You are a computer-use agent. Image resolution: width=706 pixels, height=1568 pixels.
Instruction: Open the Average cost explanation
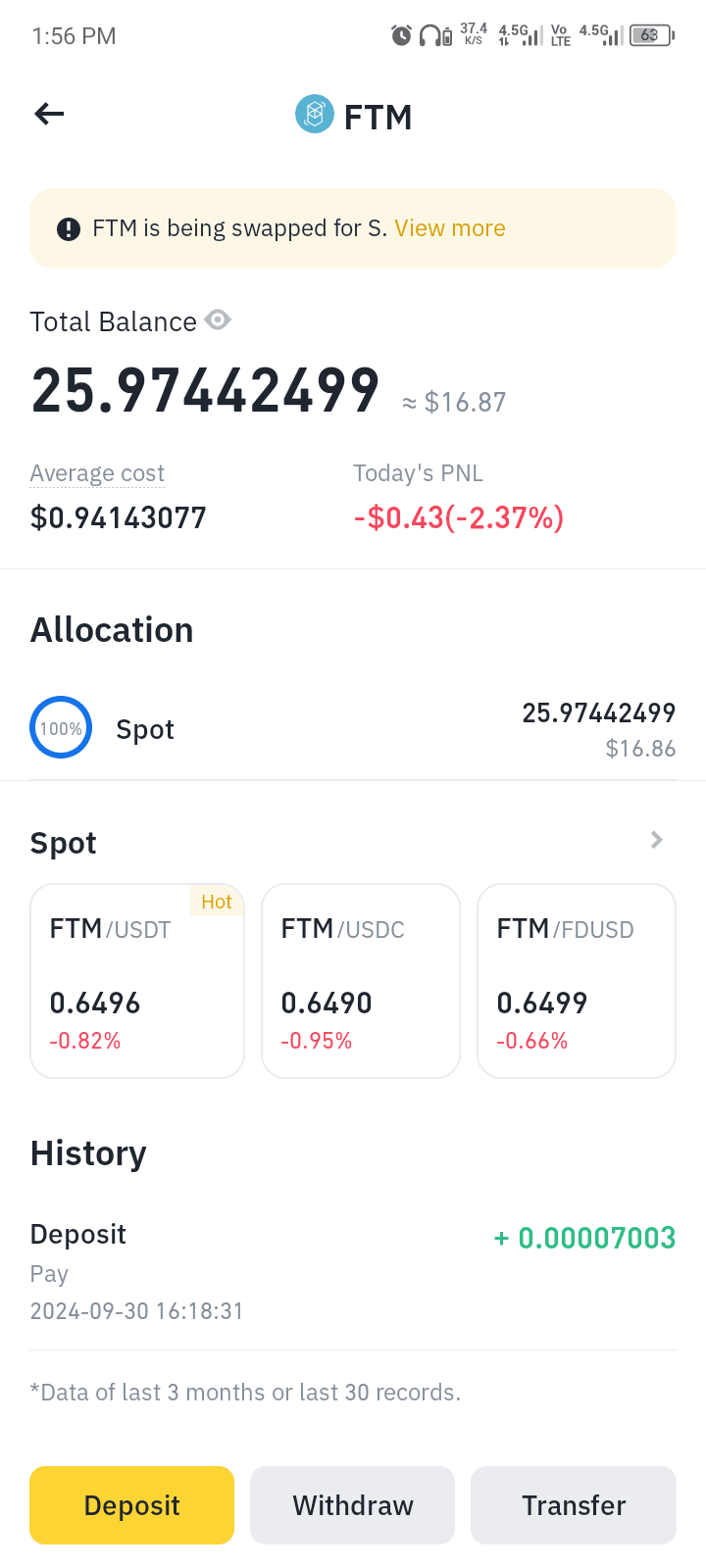coord(97,473)
